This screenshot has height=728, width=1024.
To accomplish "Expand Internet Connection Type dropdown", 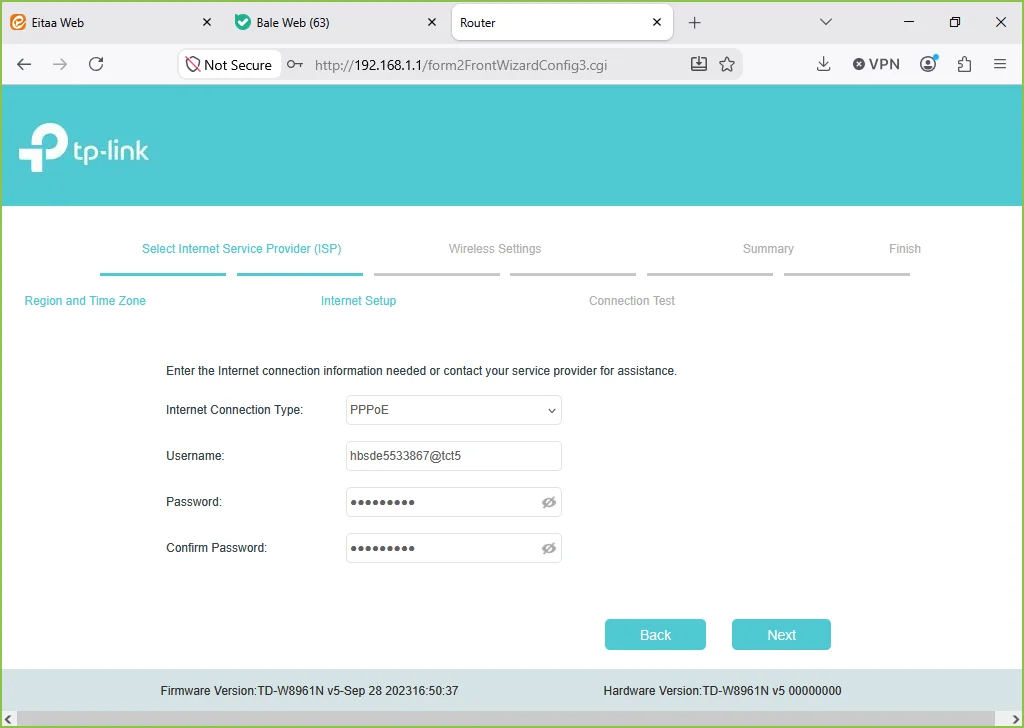I will (454, 410).
